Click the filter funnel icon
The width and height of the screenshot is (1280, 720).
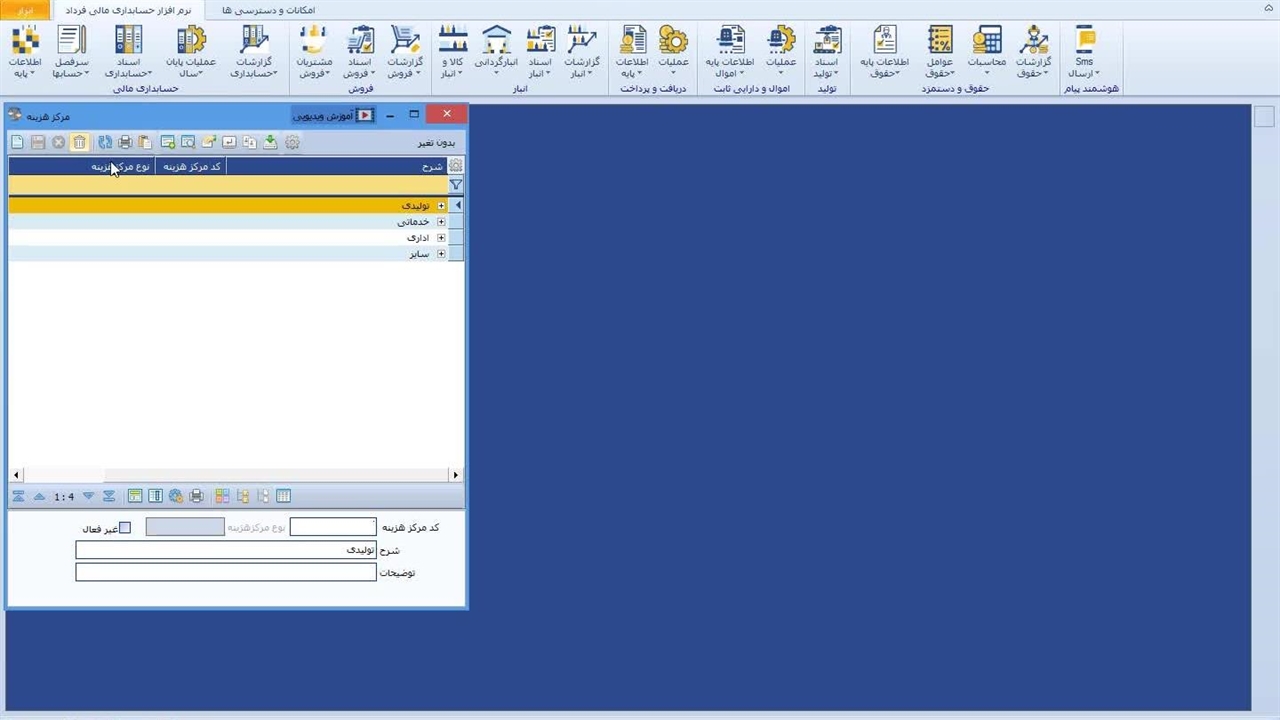(x=456, y=185)
